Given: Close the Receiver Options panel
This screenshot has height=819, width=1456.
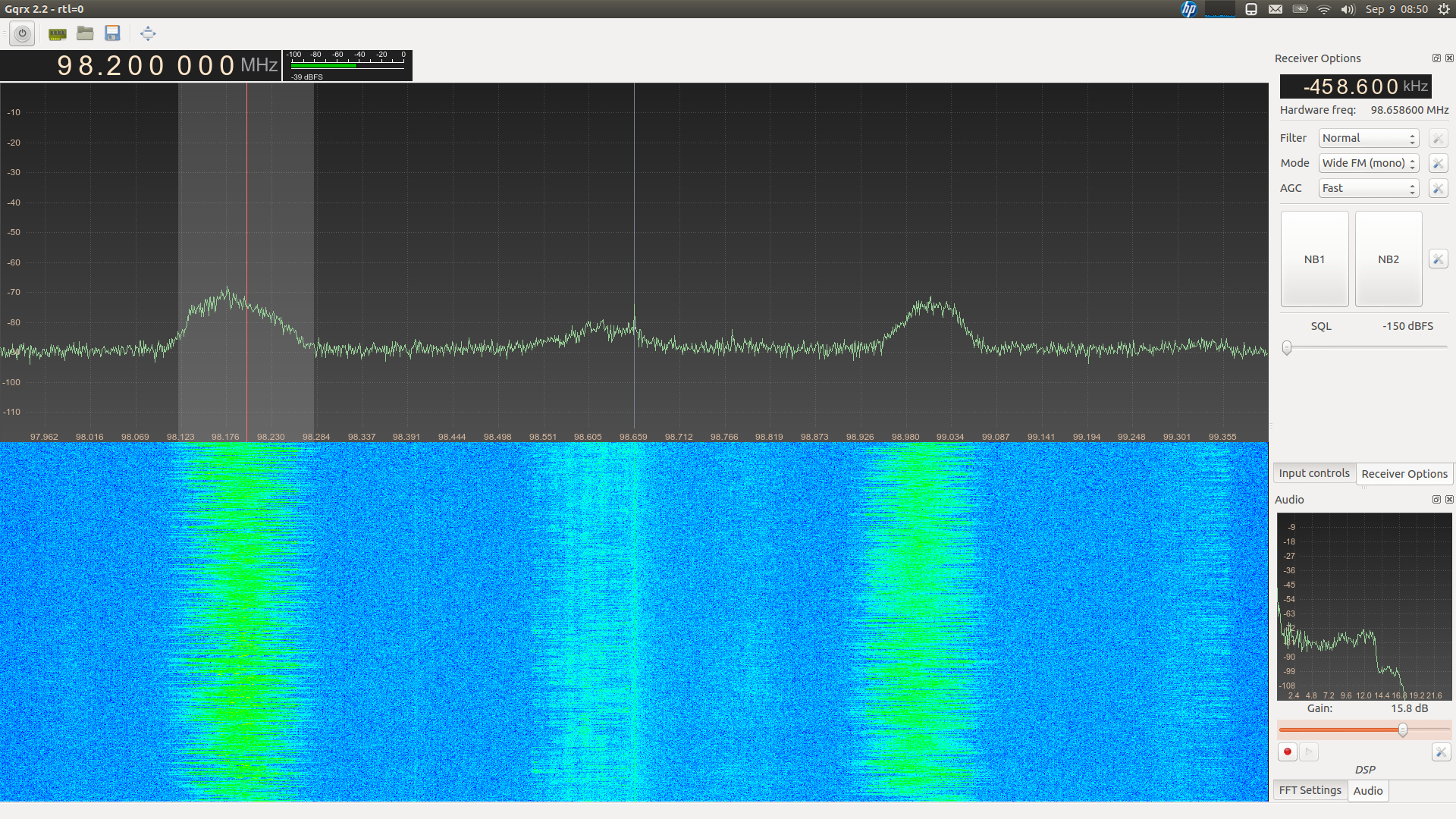Looking at the screenshot, I should [x=1449, y=58].
